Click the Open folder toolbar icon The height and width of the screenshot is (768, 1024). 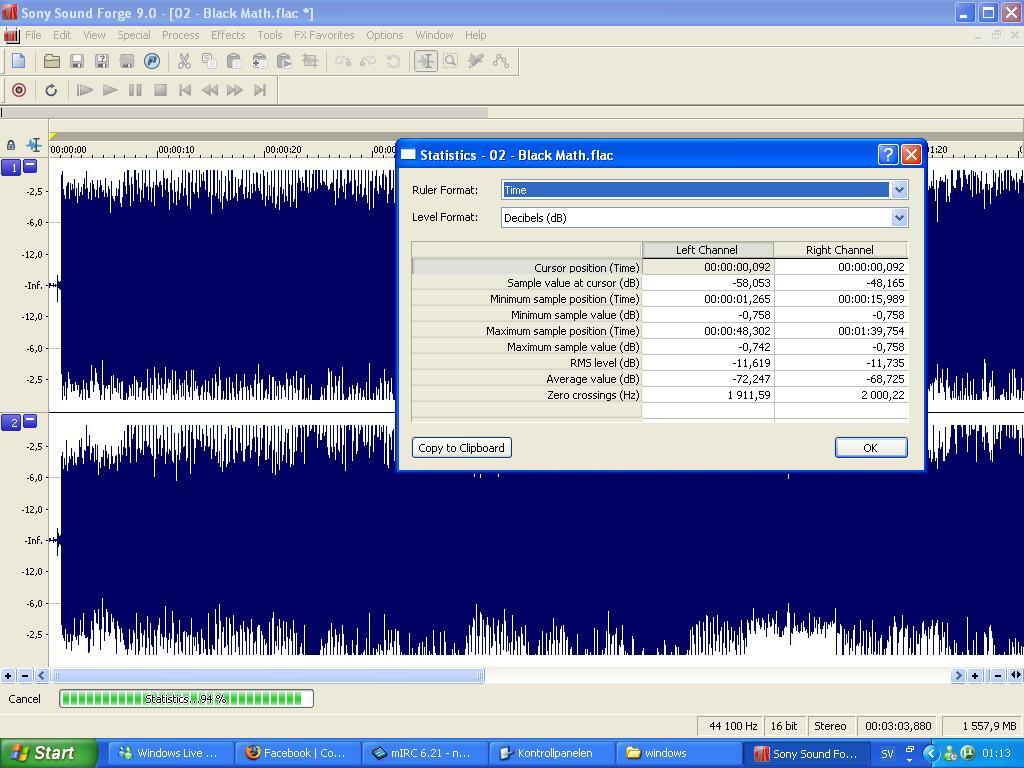(x=52, y=61)
